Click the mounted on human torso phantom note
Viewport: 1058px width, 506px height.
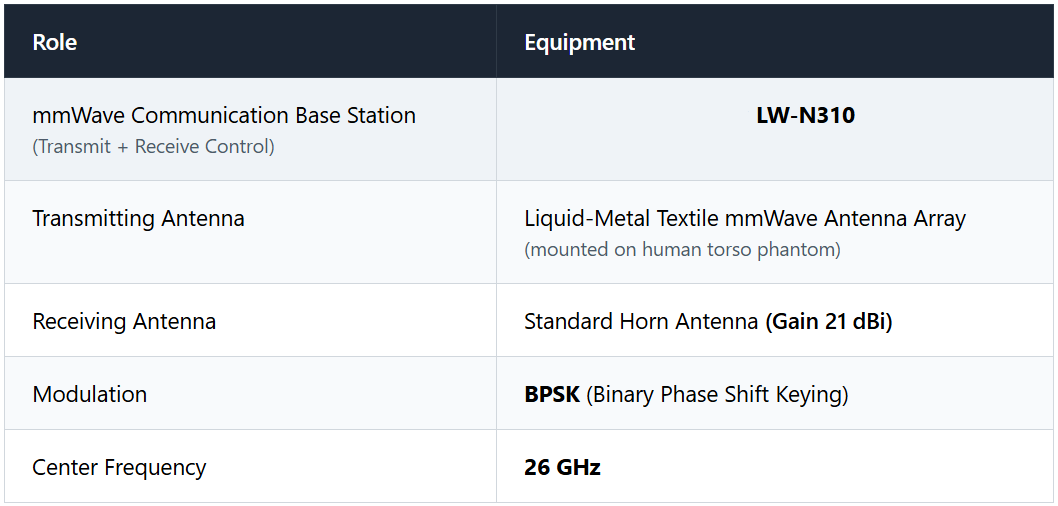coord(682,250)
